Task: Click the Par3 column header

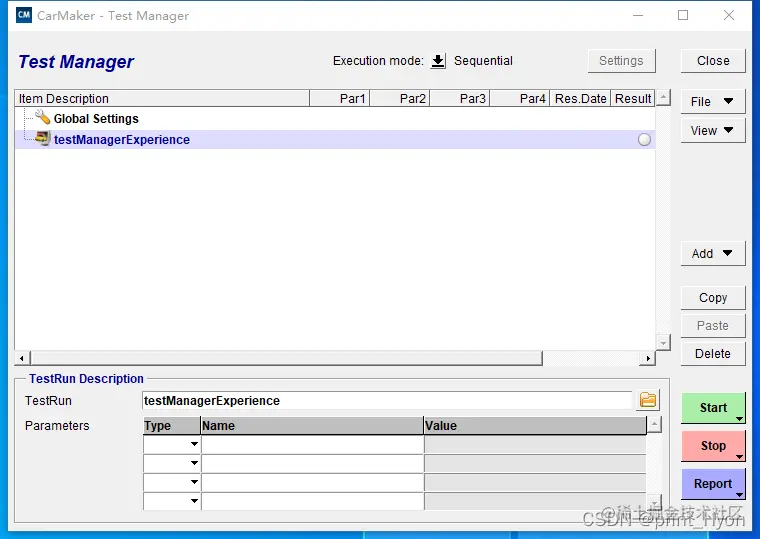Action: pyautogui.click(x=460, y=98)
